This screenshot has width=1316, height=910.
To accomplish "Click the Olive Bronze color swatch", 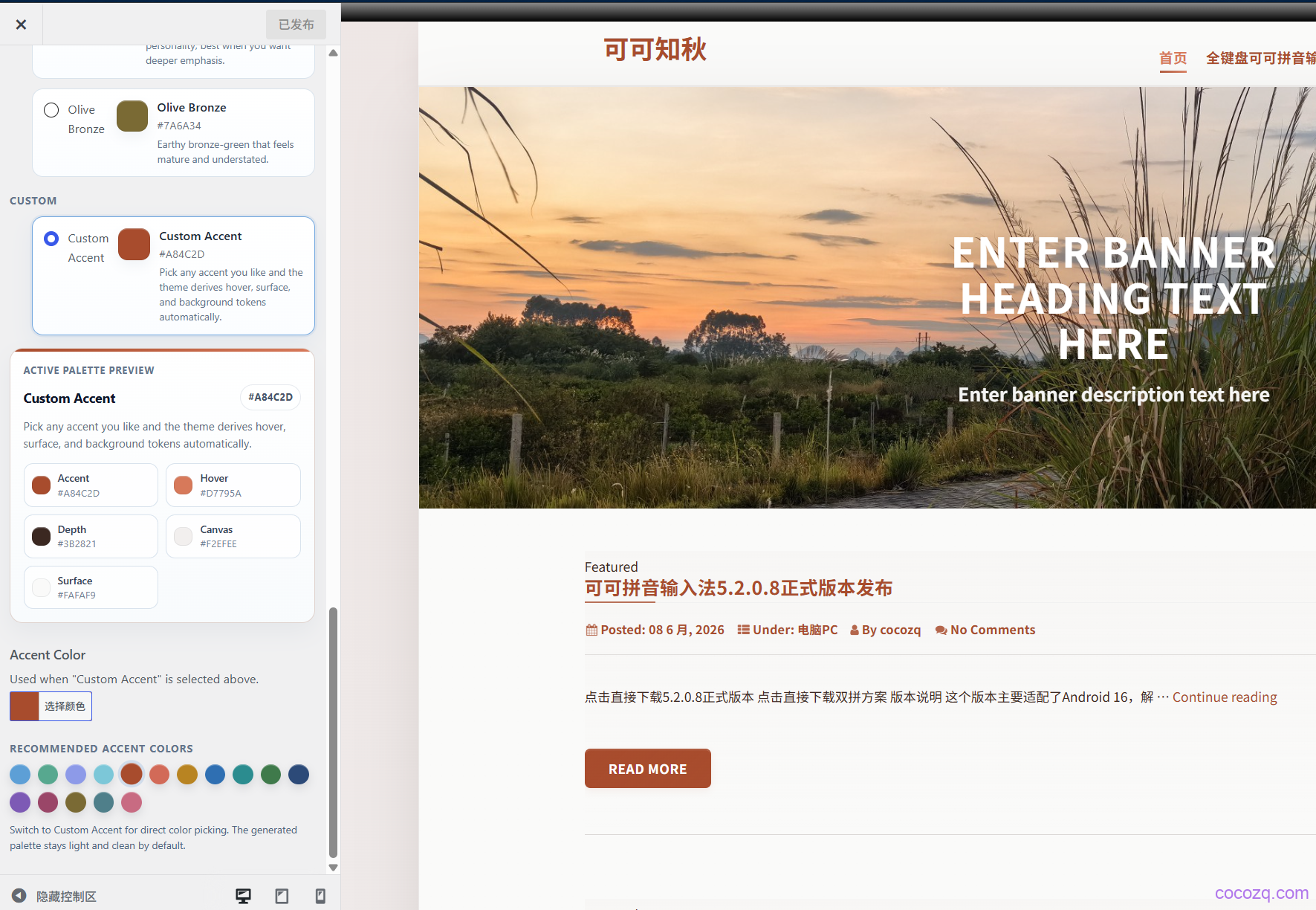I will coord(132,116).
